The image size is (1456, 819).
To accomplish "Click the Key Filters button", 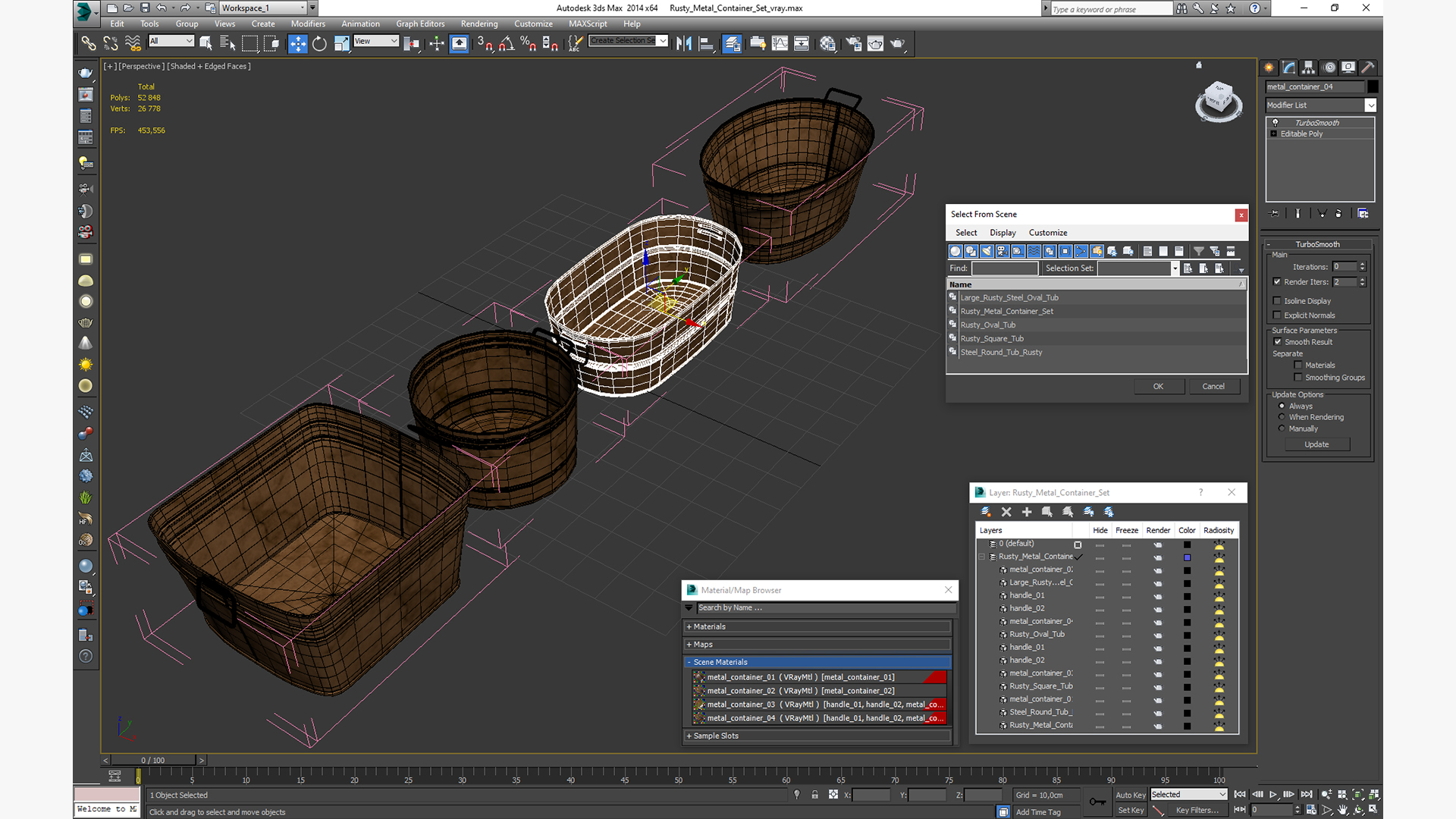I will pyautogui.click(x=1197, y=810).
